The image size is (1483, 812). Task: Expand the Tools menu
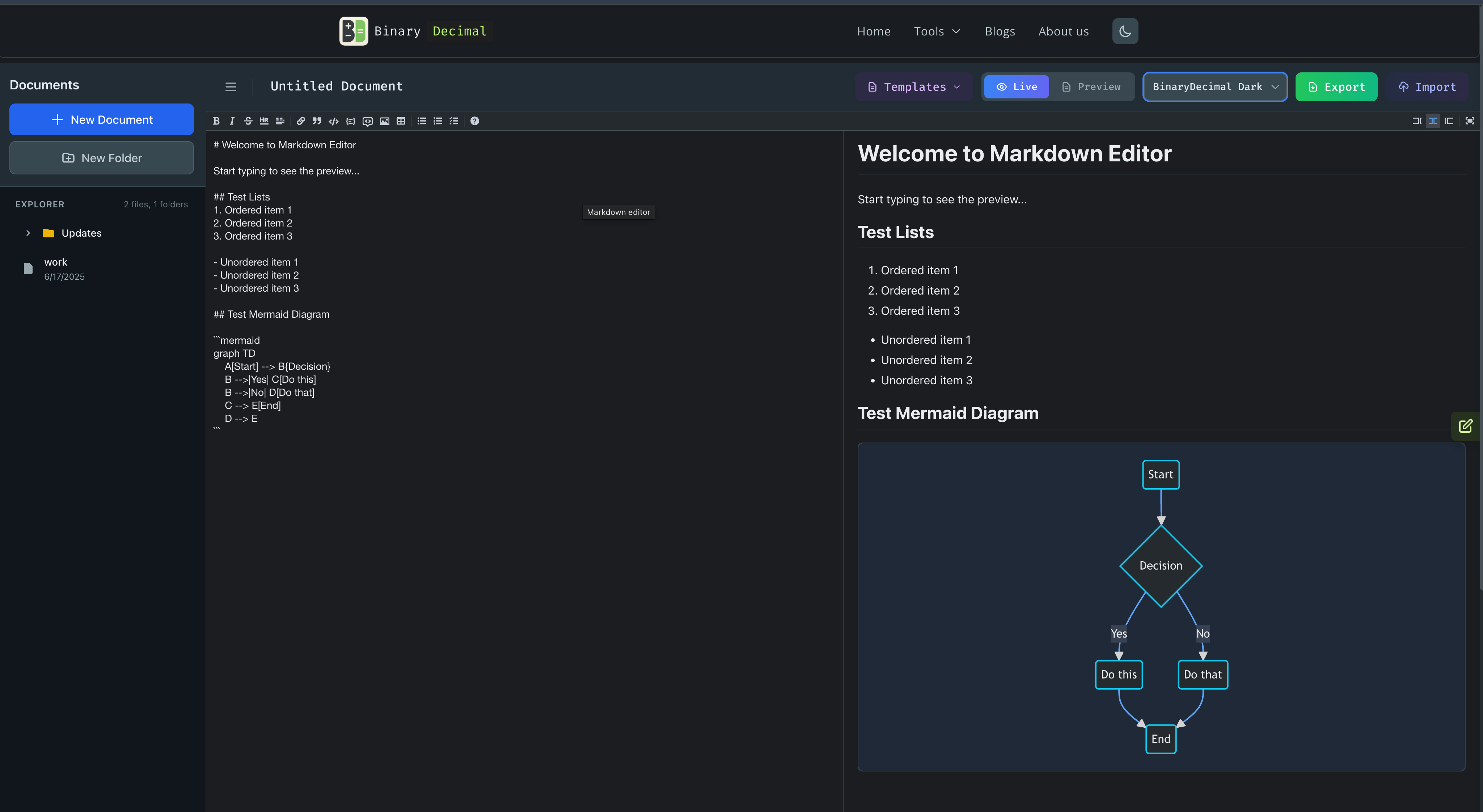click(937, 31)
